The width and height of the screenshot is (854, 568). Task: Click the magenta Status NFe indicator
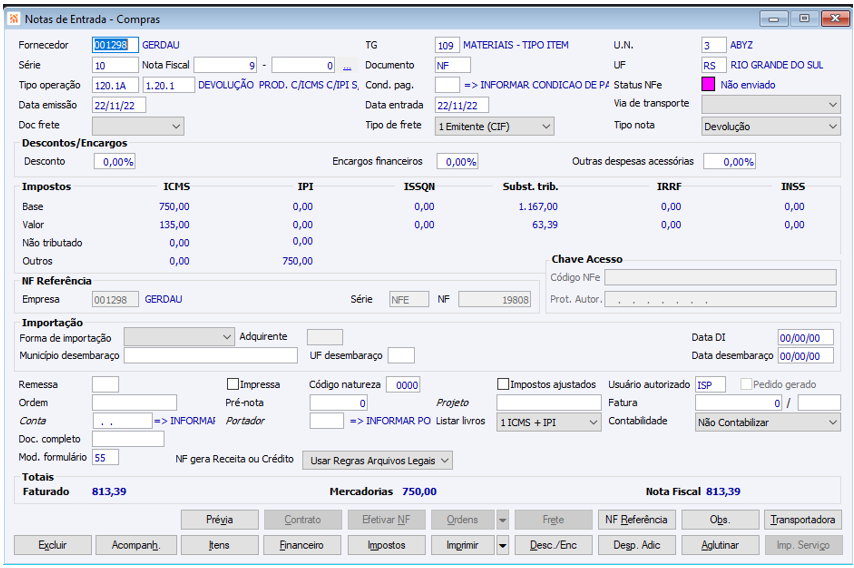coord(709,85)
